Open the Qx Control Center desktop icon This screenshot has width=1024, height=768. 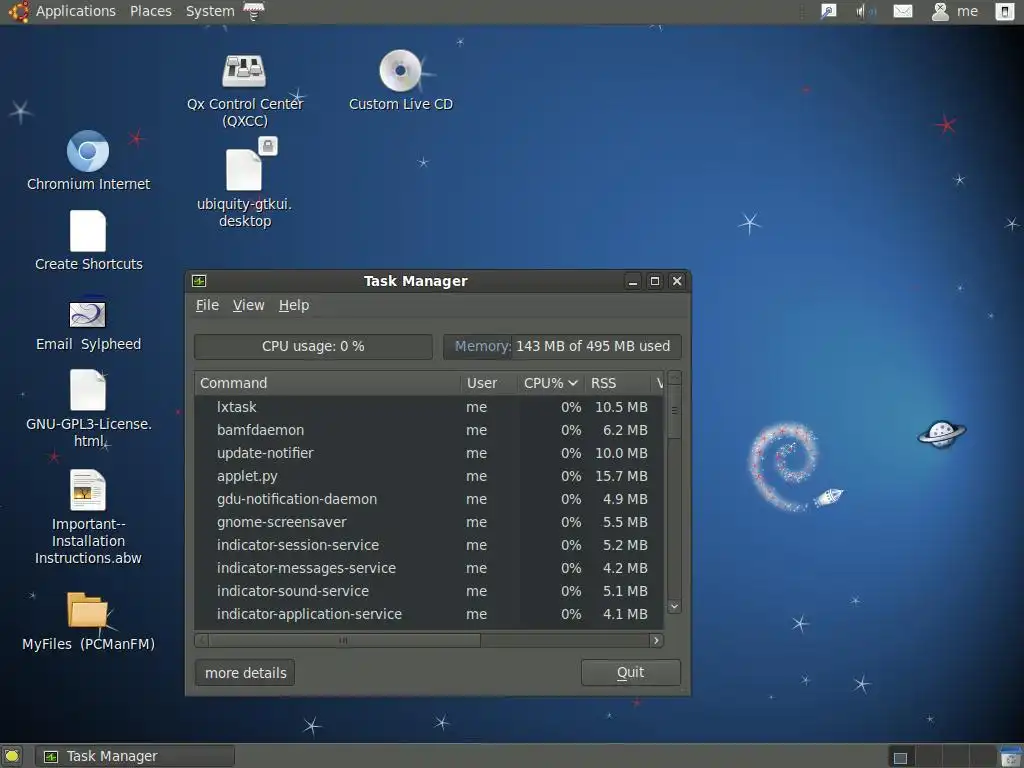tap(244, 71)
